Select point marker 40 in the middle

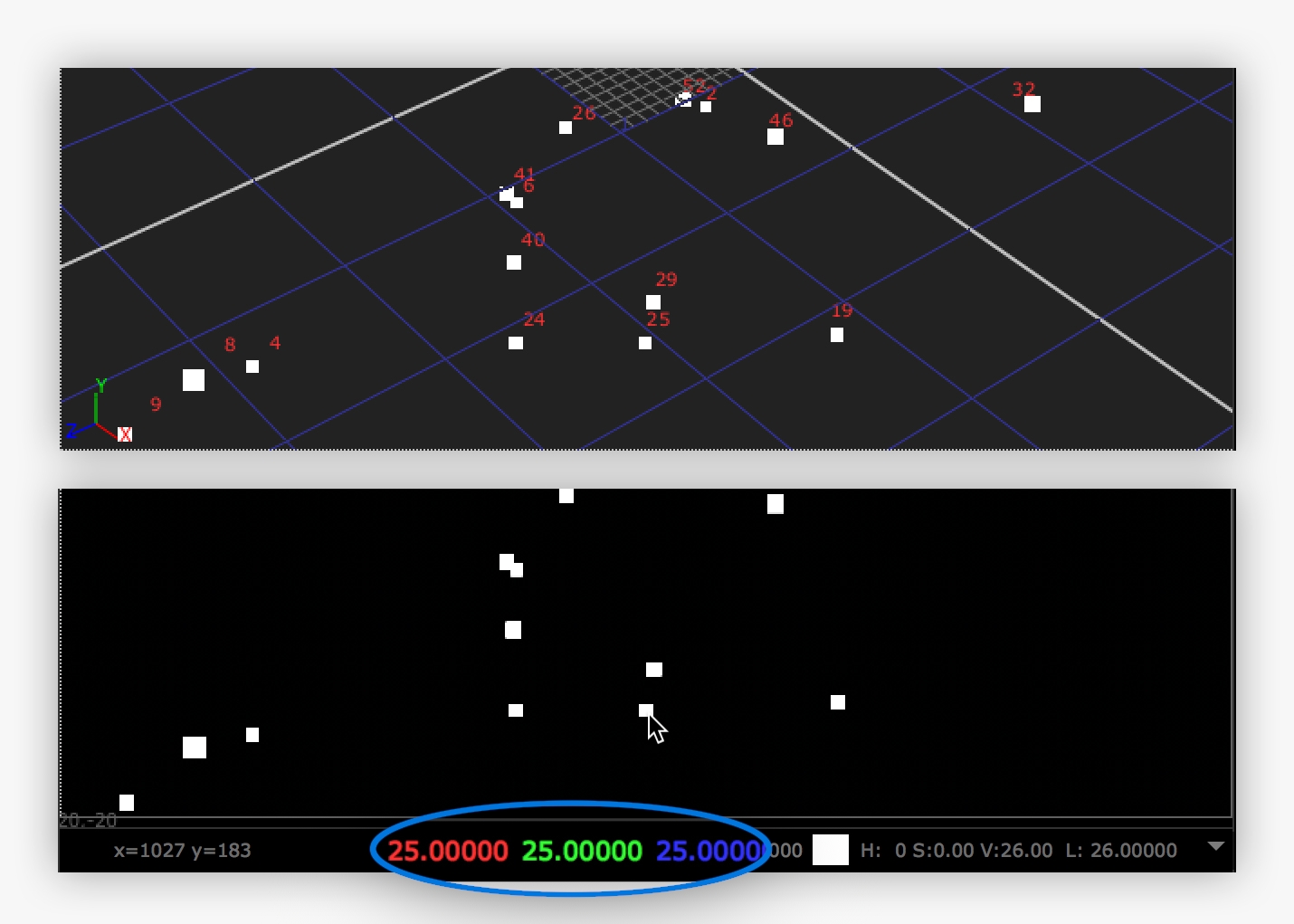[514, 262]
